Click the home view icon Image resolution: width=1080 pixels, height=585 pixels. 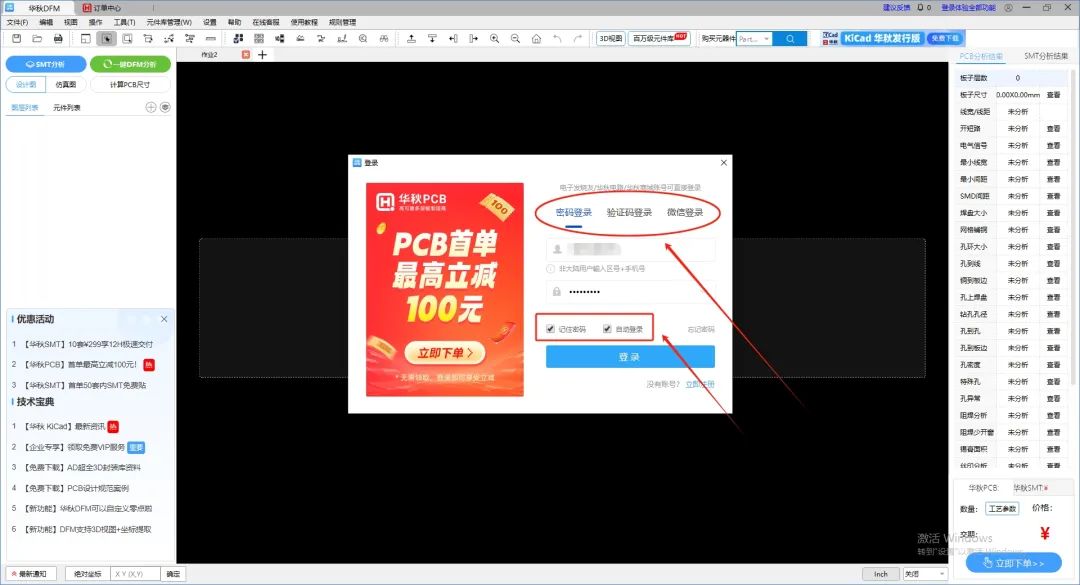(x=536, y=39)
